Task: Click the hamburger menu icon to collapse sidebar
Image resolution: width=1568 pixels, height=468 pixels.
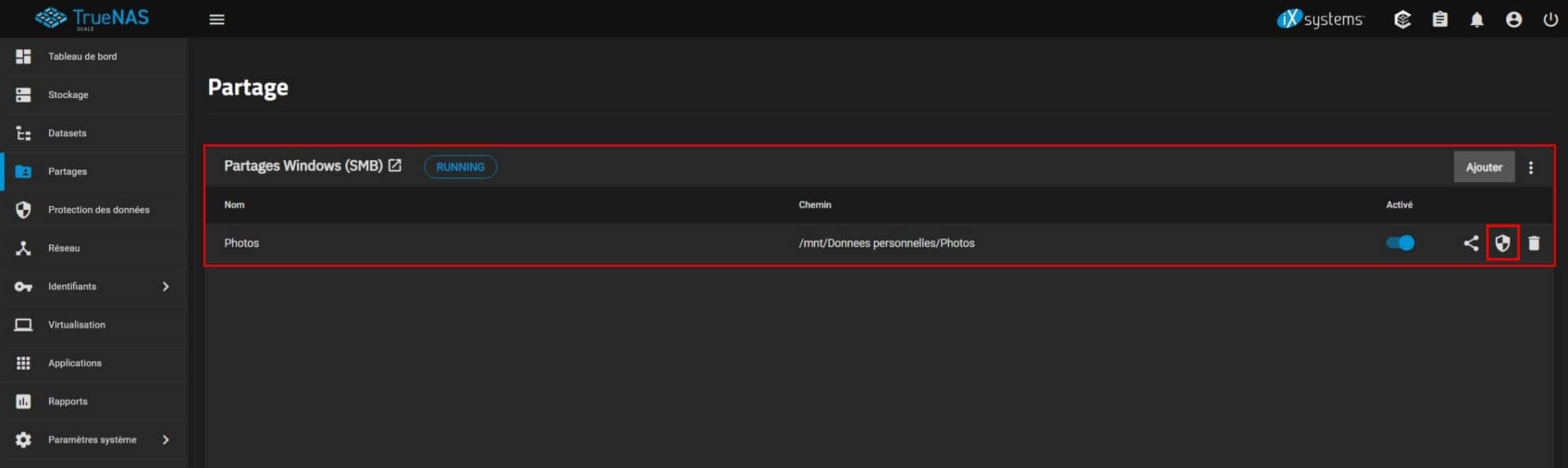Action: point(216,20)
